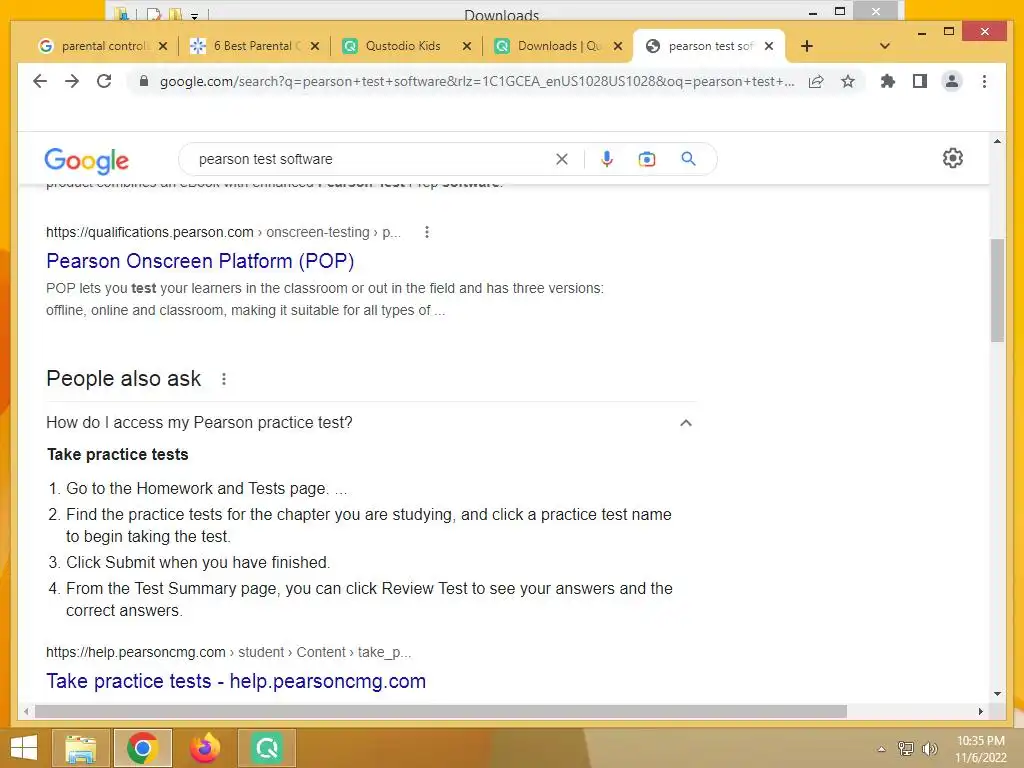Open the network tray icon

pyautogui.click(x=906, y=748)
